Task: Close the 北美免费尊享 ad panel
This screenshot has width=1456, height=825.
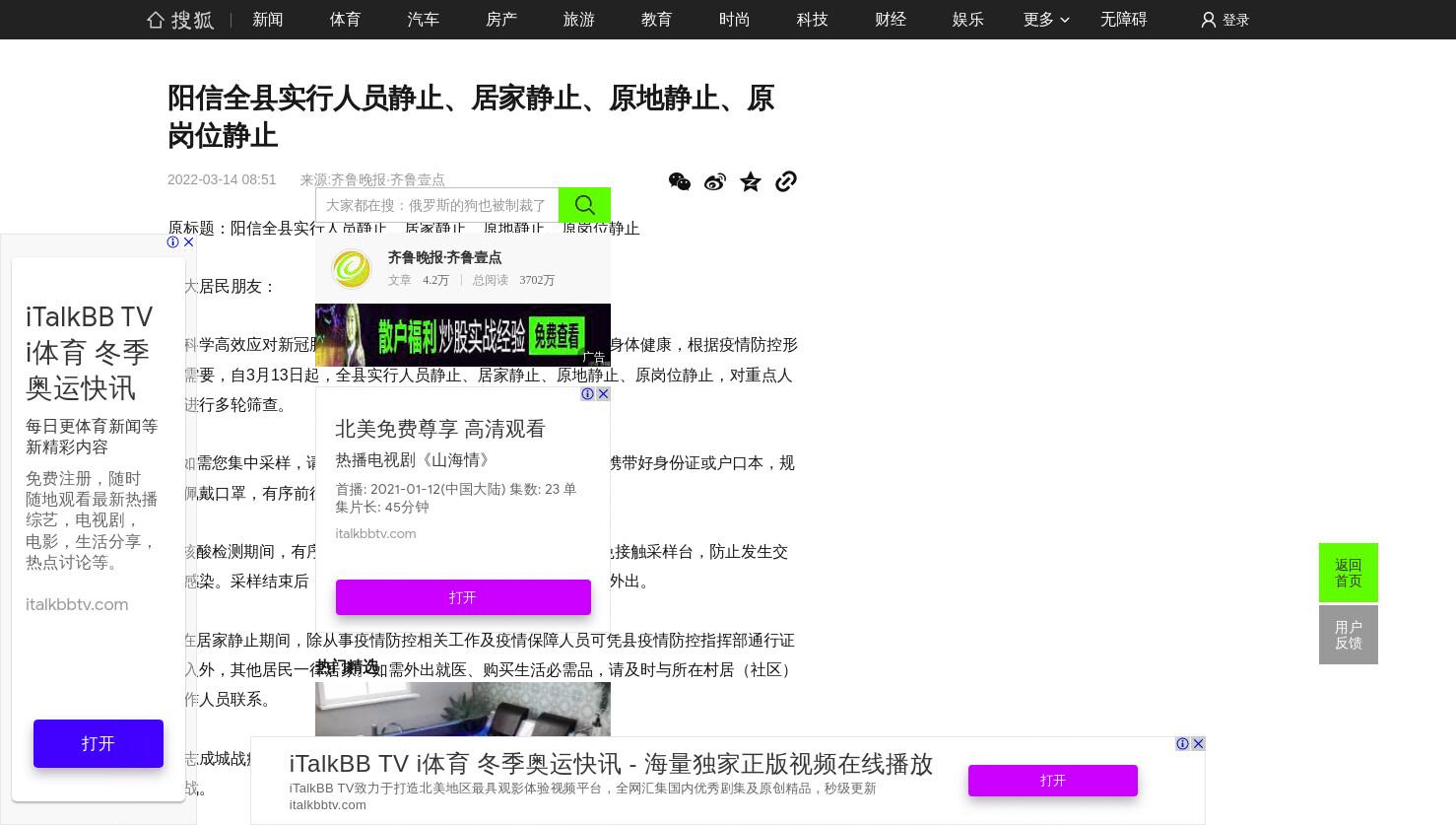Action: pyautogui.click(x=603, y=393)
